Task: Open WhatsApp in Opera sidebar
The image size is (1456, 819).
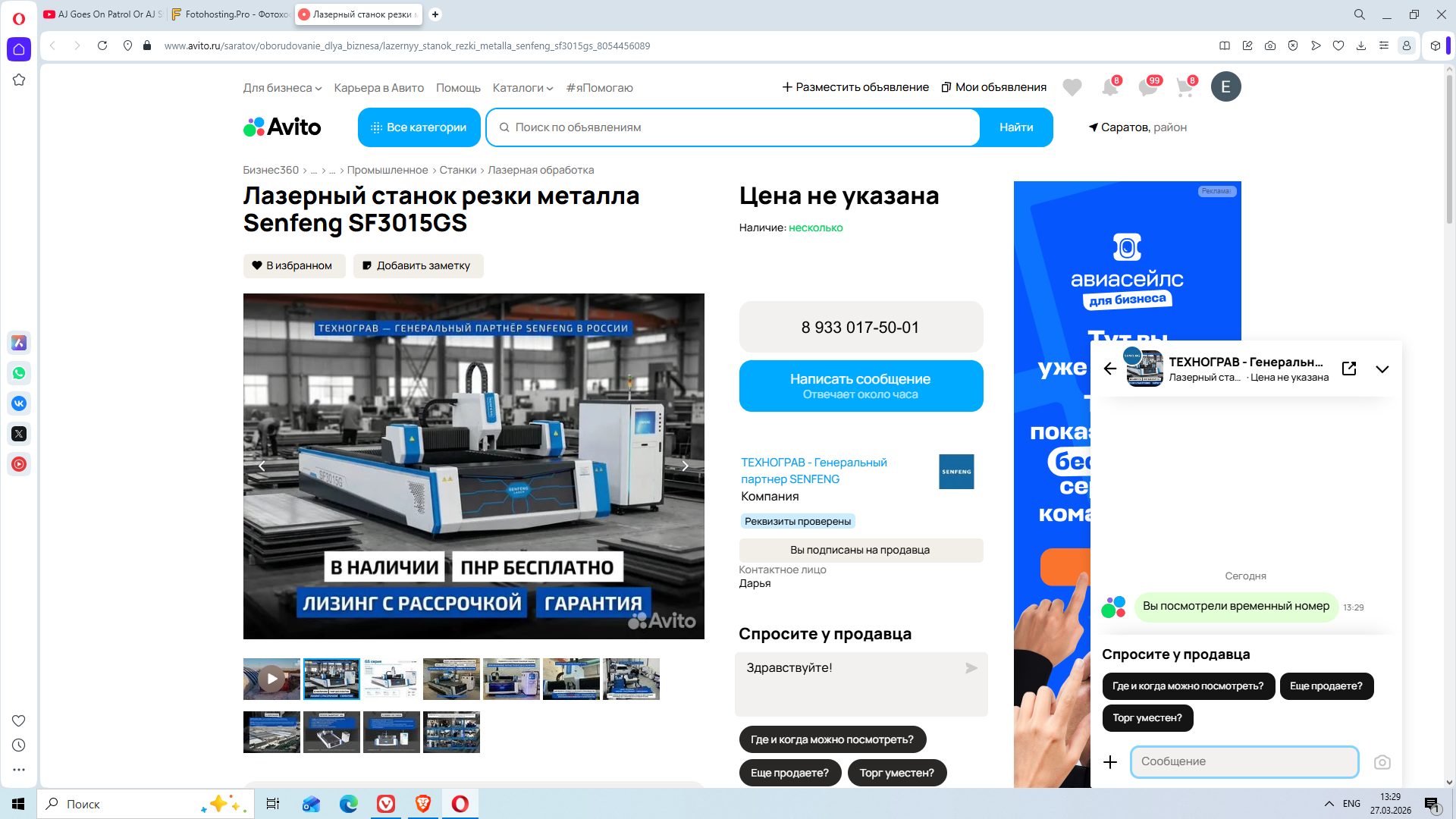Action: coord(19,373)
